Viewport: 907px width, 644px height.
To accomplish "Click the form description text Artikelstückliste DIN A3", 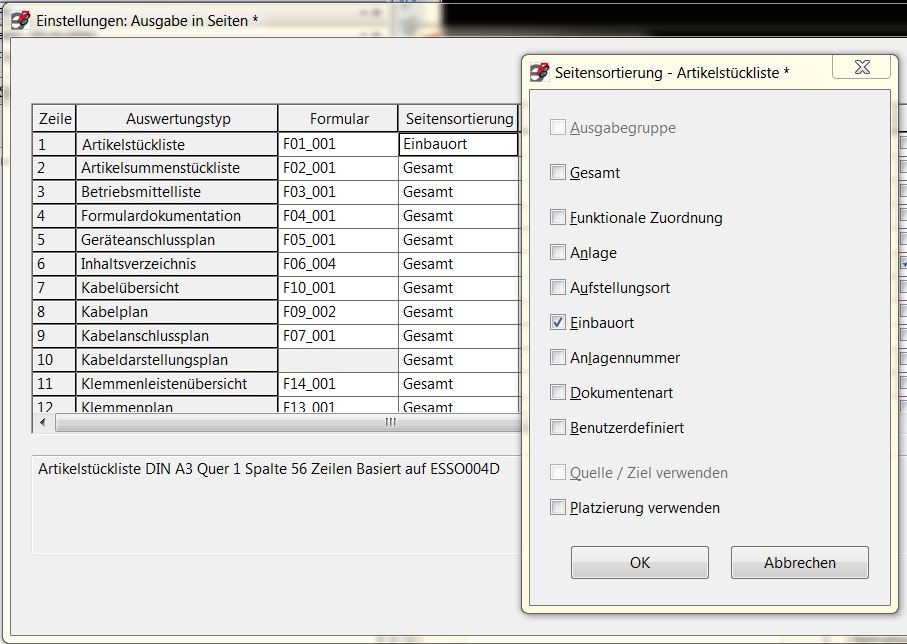I will (x=269, y=469).
